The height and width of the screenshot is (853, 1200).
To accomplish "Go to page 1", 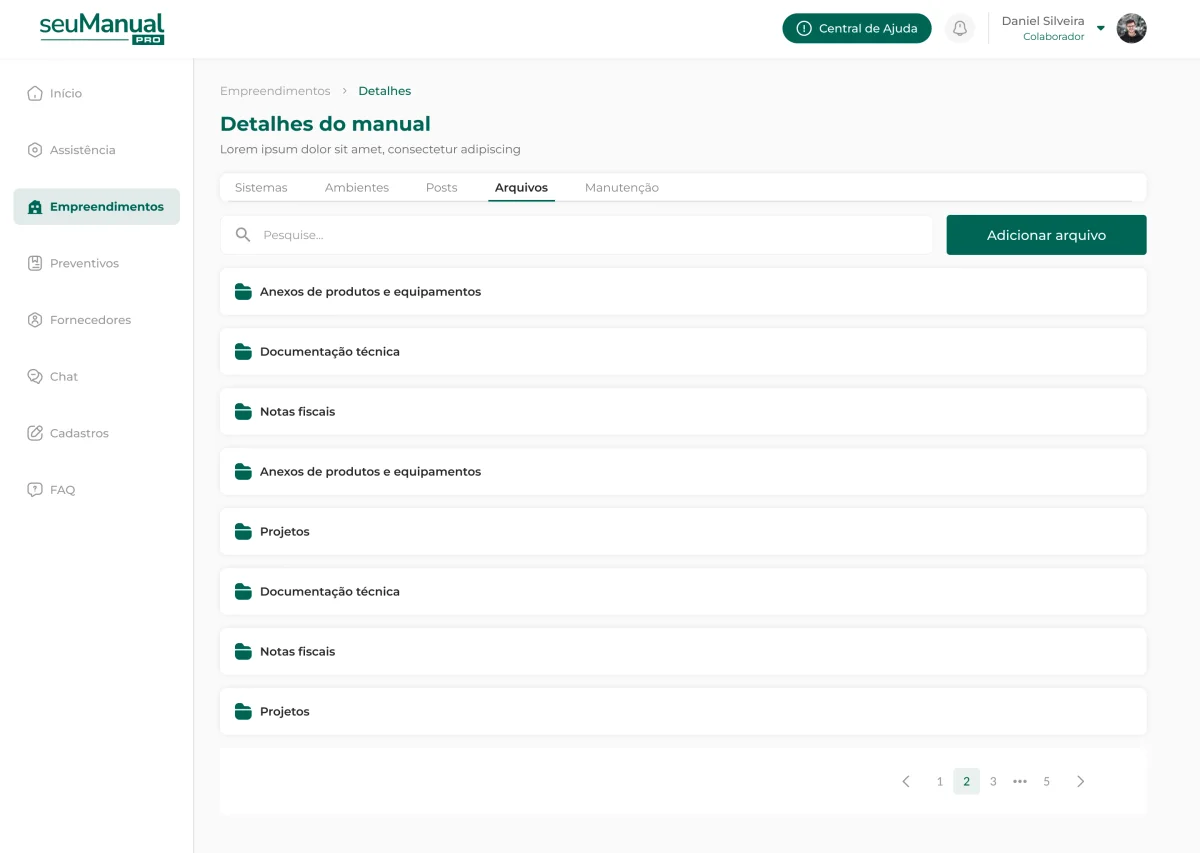I will coord(940,781).
